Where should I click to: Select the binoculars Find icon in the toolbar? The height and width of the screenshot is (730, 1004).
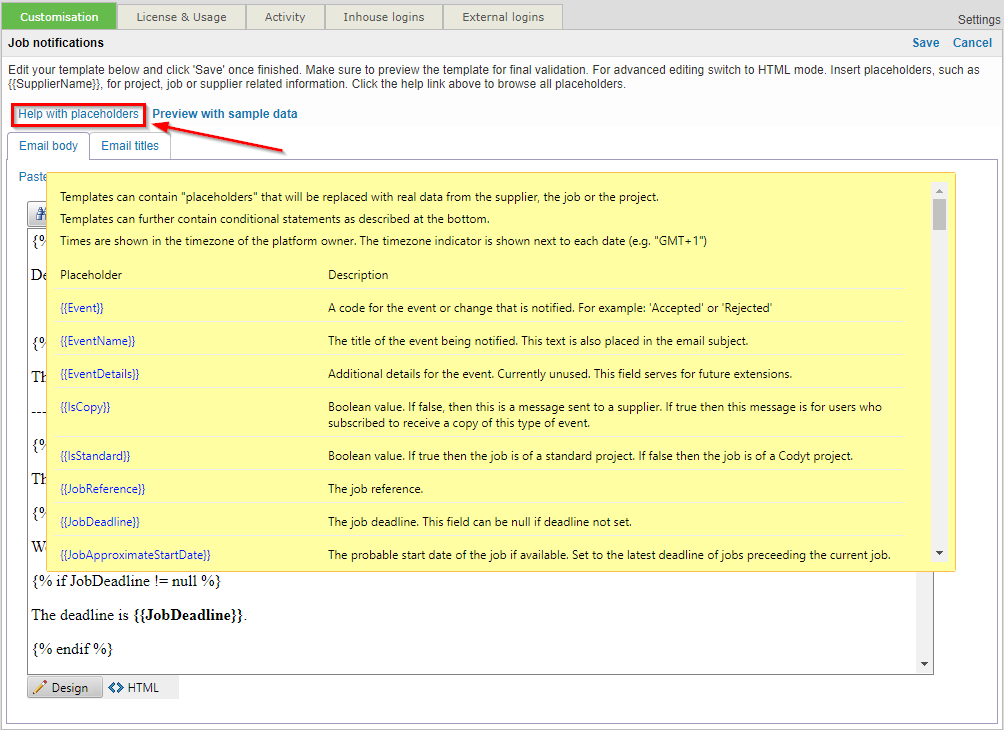[x=40, y=214]
